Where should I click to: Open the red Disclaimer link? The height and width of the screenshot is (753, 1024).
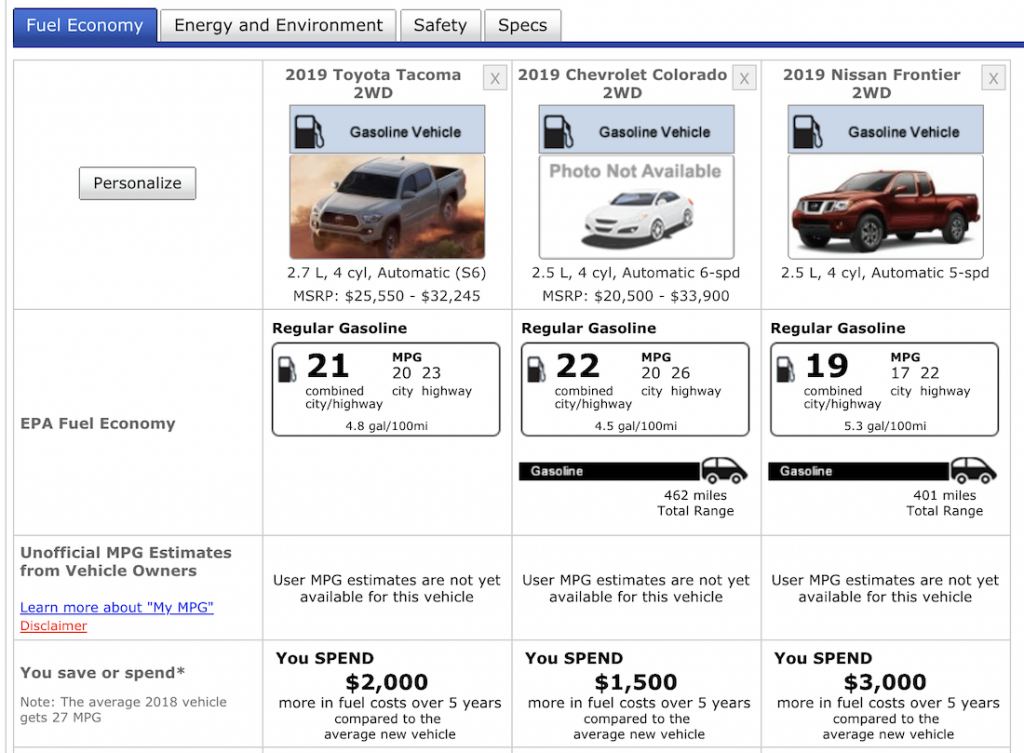tap(53, 626)
